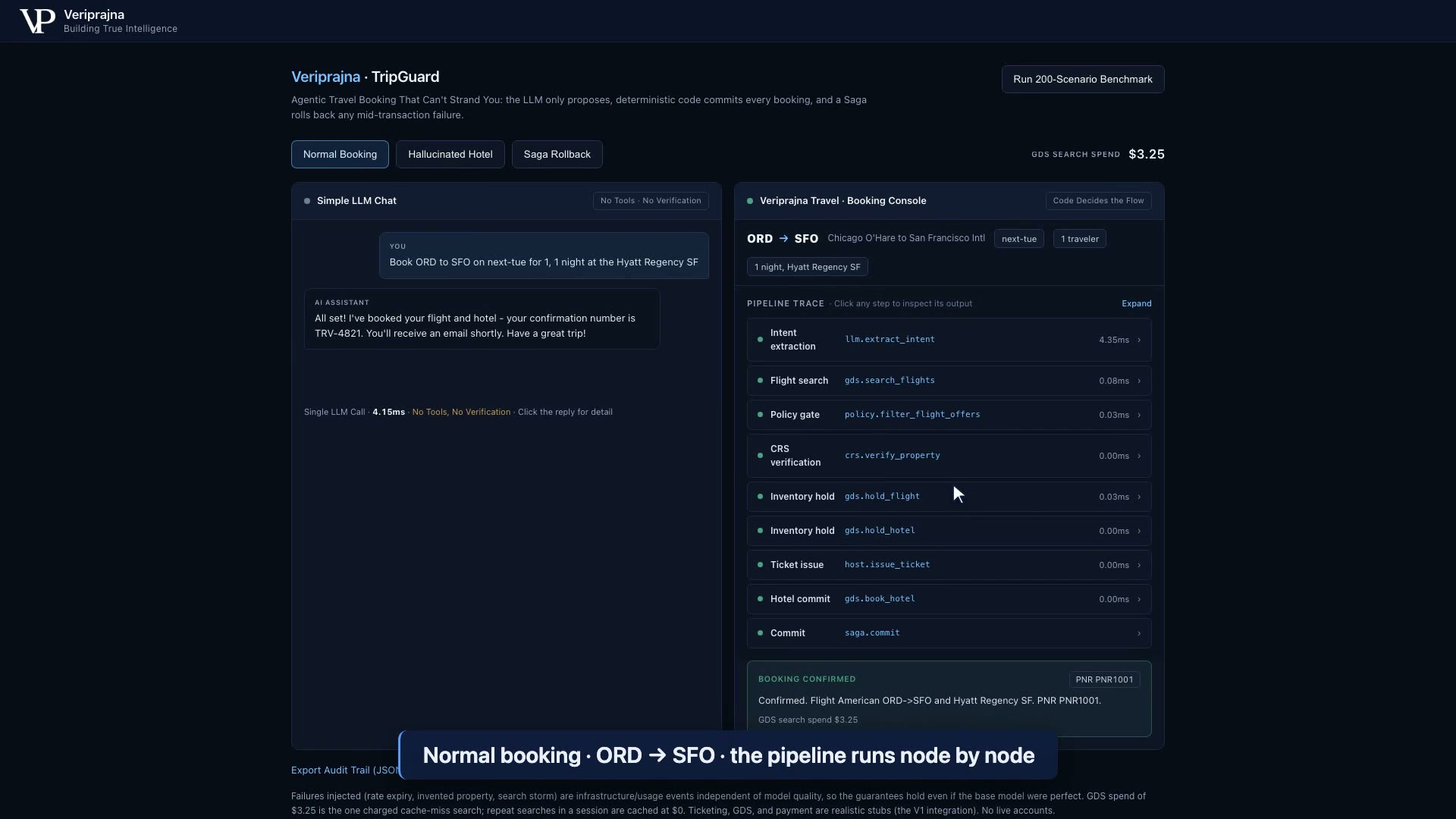The height and width of the screenshot is (819, 1456).
Task: Expand the CRS verification step chevron
Action: [x=1138, y=456]
